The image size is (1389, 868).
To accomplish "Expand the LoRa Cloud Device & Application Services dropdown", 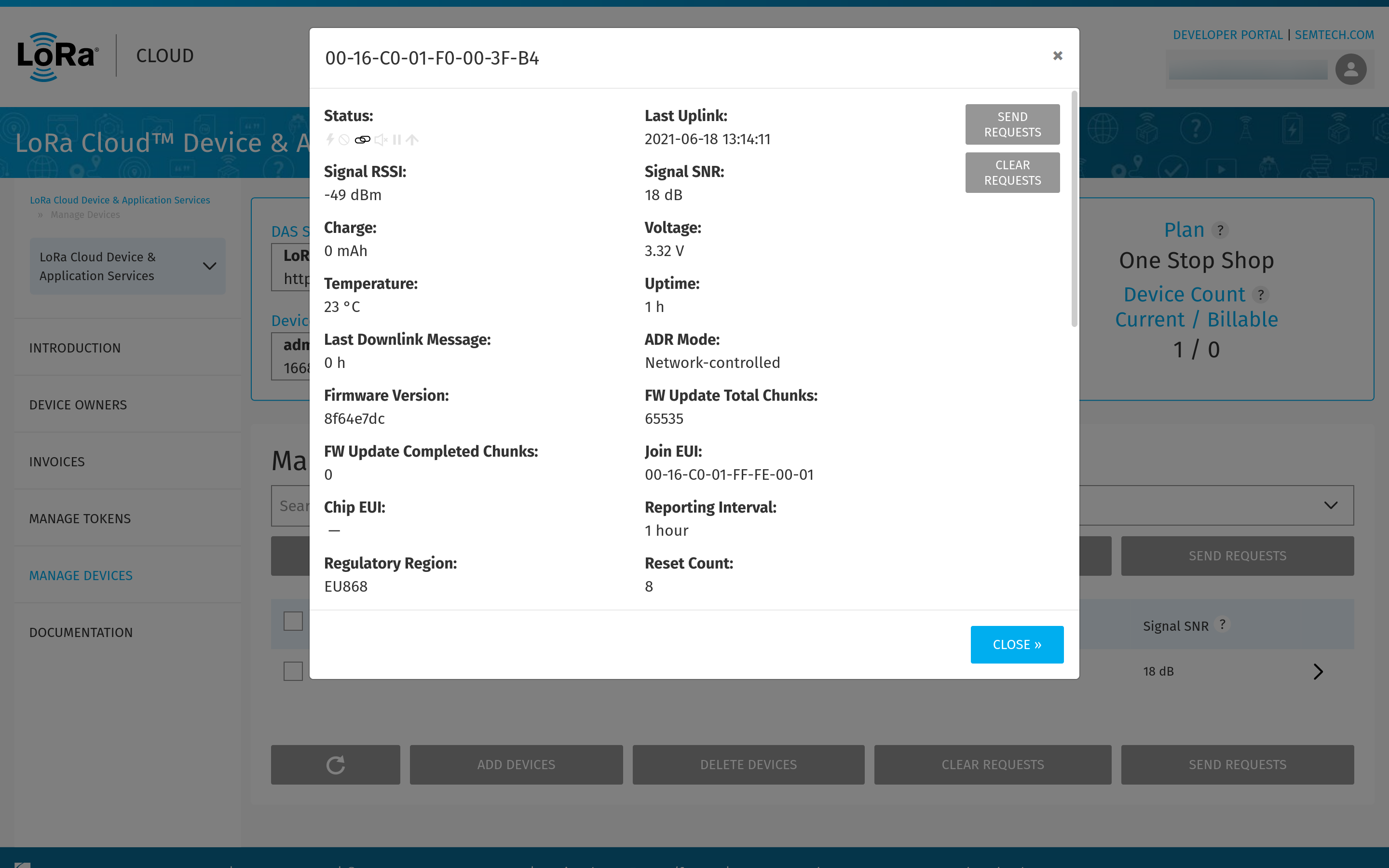I will (127, 266).
